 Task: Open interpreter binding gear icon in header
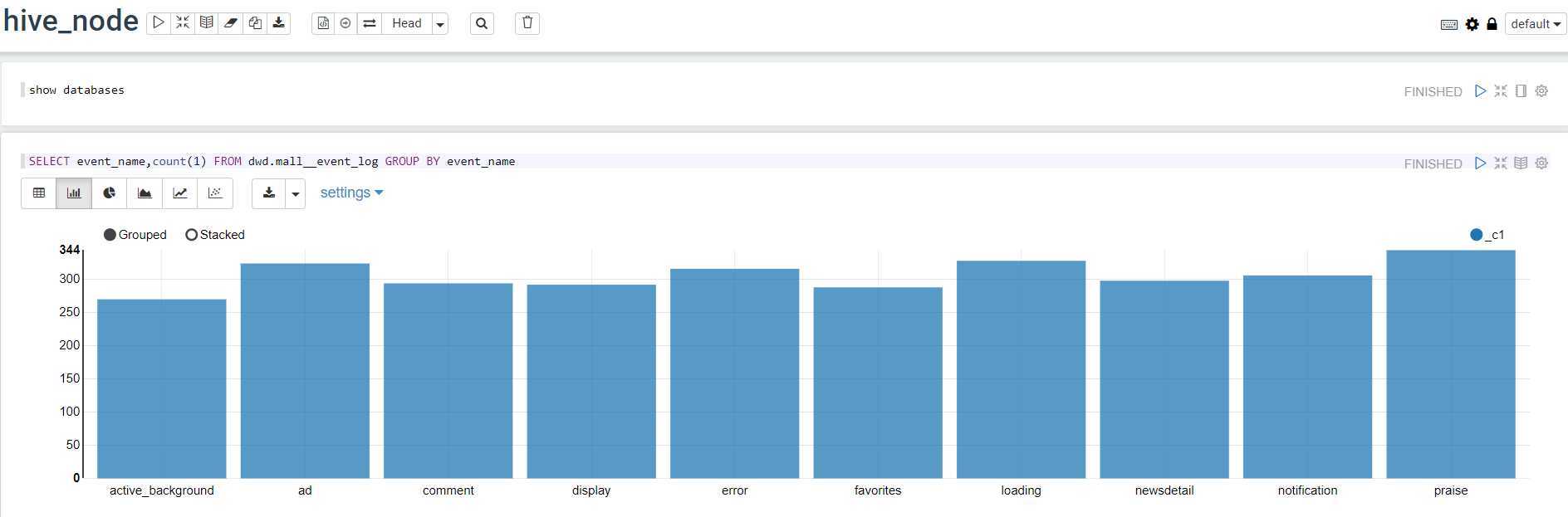point(1472,24)
